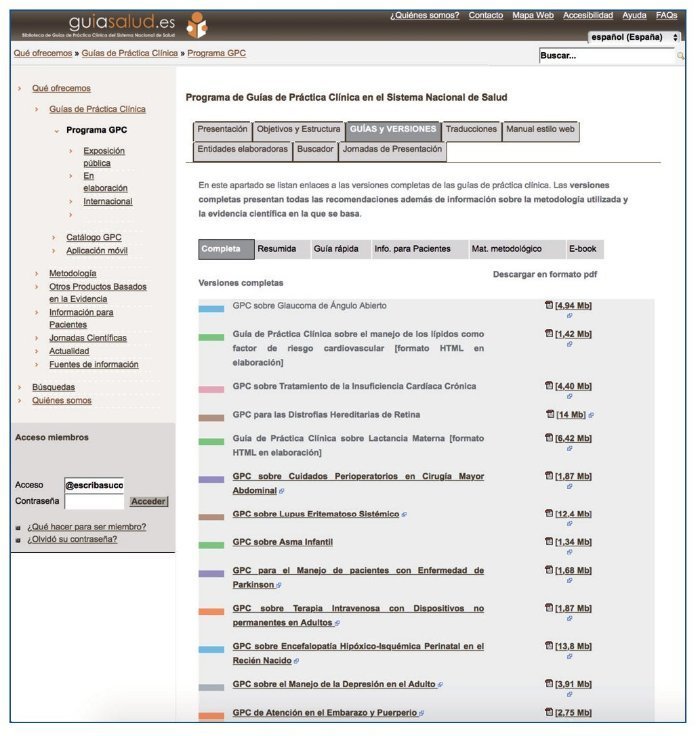Open the español (España) language dropdown
Image resolution: width=700 pixels, height=736 pixels.
click(x=634, y=37)
